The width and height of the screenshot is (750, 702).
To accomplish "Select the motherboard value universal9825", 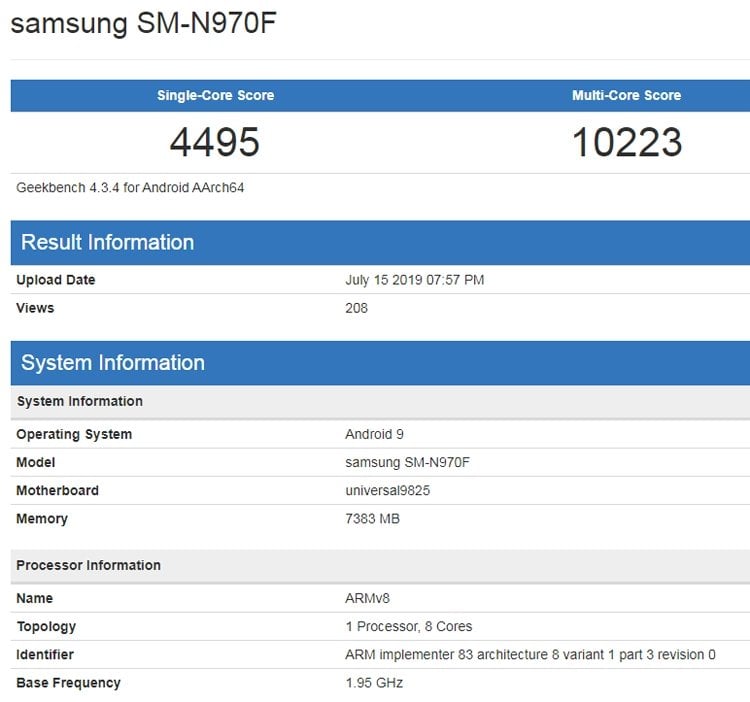I will point(387,491).
